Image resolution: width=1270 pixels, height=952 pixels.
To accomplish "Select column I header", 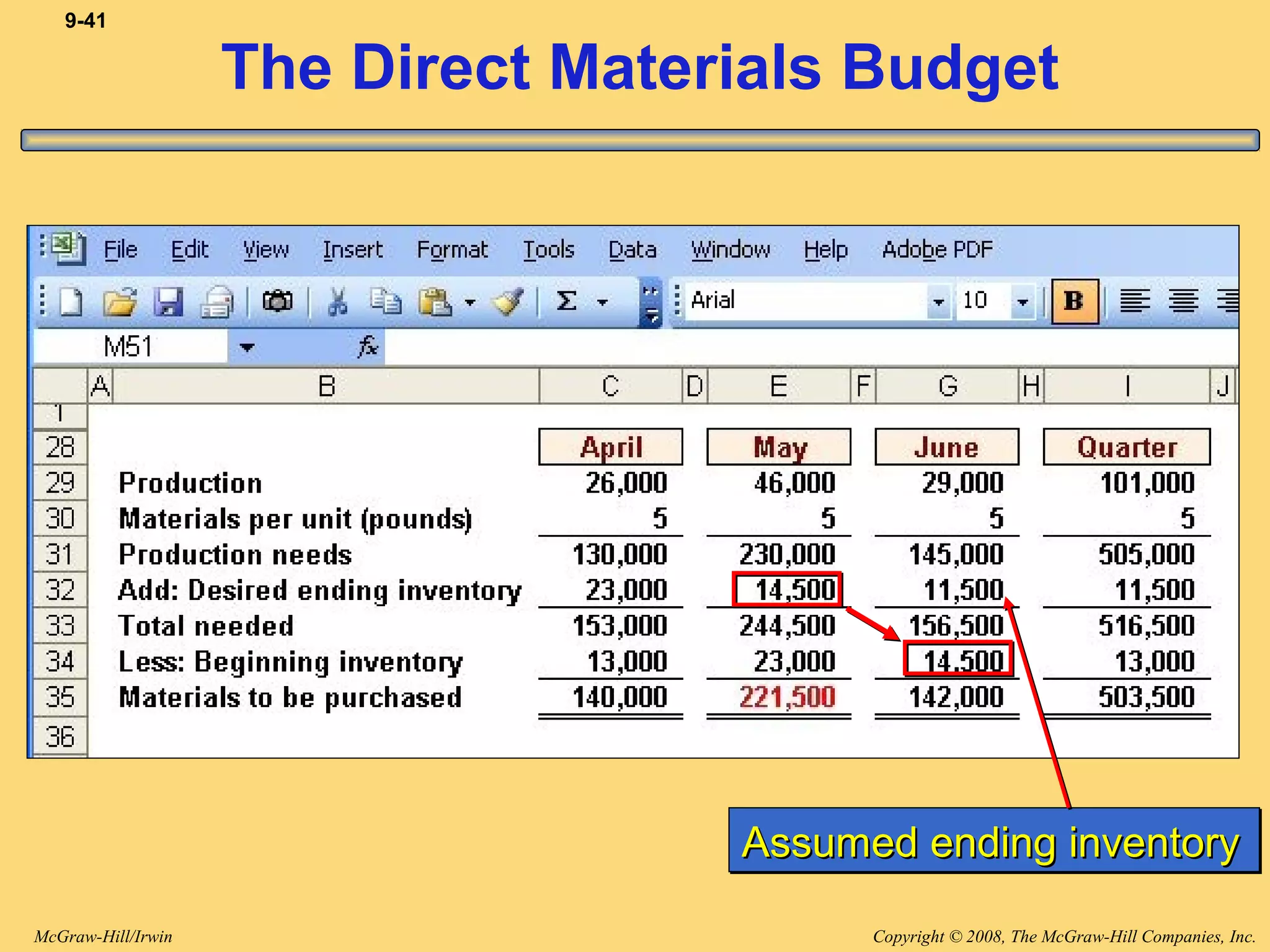I will click(1127, 386).
